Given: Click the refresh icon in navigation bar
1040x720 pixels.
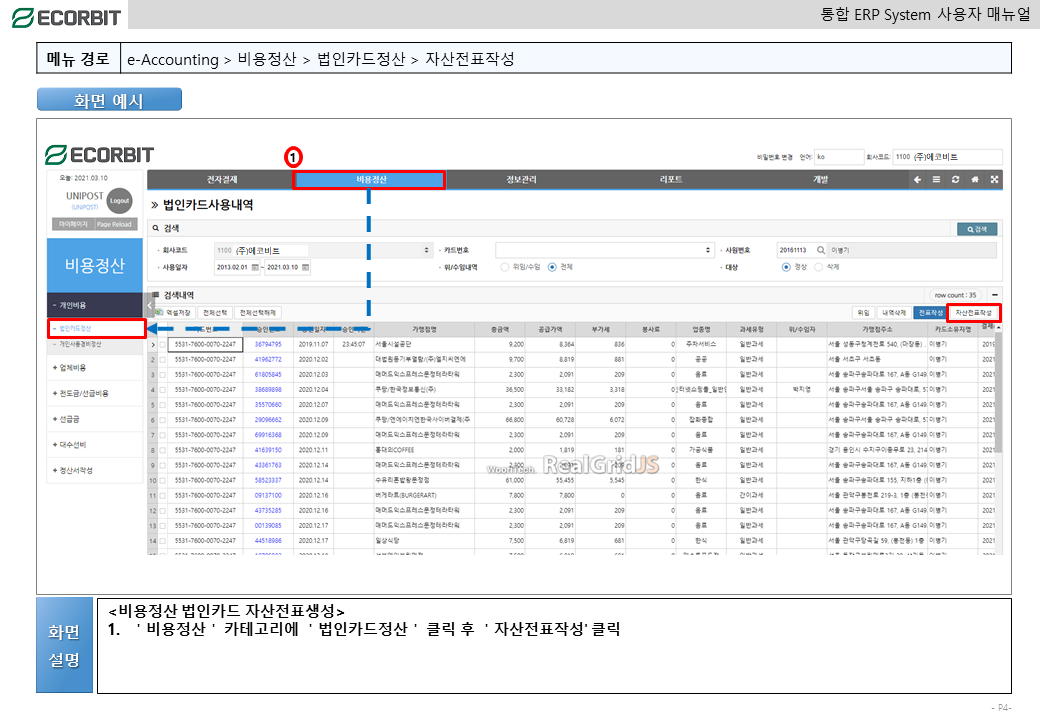Looking at the screenshot, I should 956,180.
